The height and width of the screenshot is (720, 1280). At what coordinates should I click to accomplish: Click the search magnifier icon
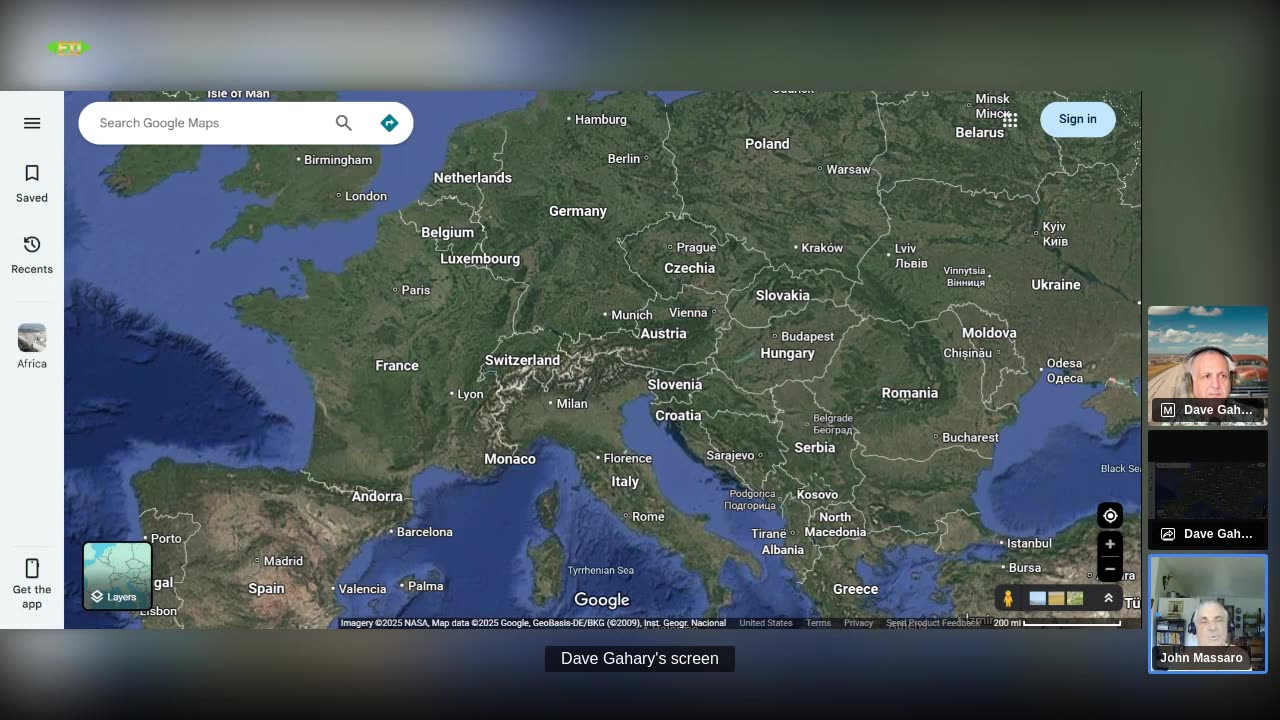pos(344,123)
